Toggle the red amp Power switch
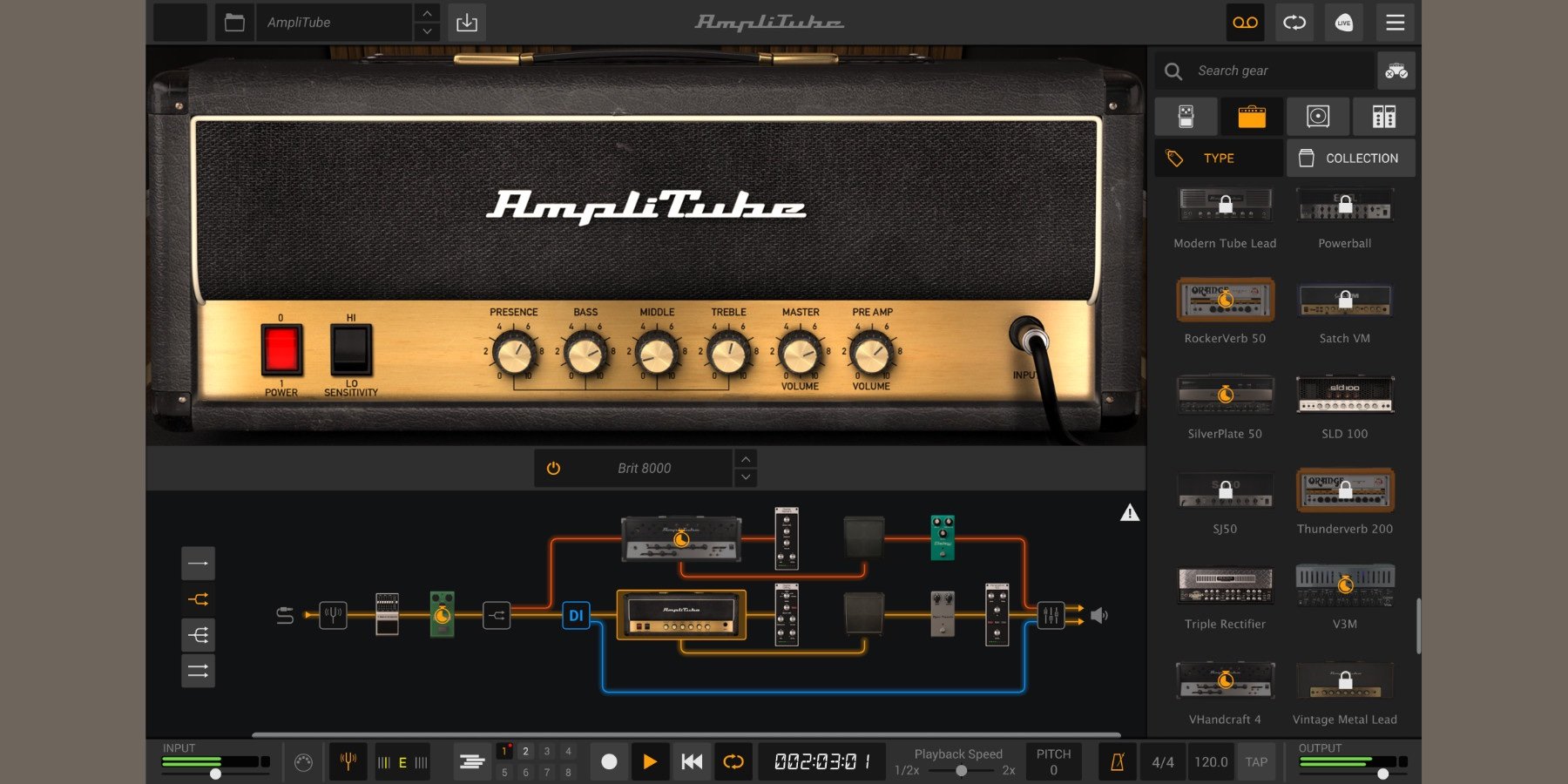 point(281,350)
